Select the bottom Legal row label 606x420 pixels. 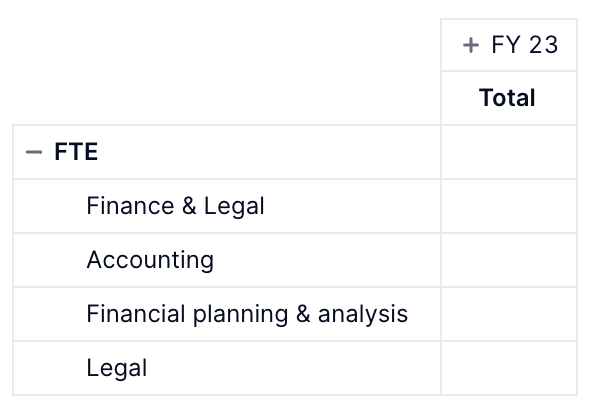(x=117, y=368)
